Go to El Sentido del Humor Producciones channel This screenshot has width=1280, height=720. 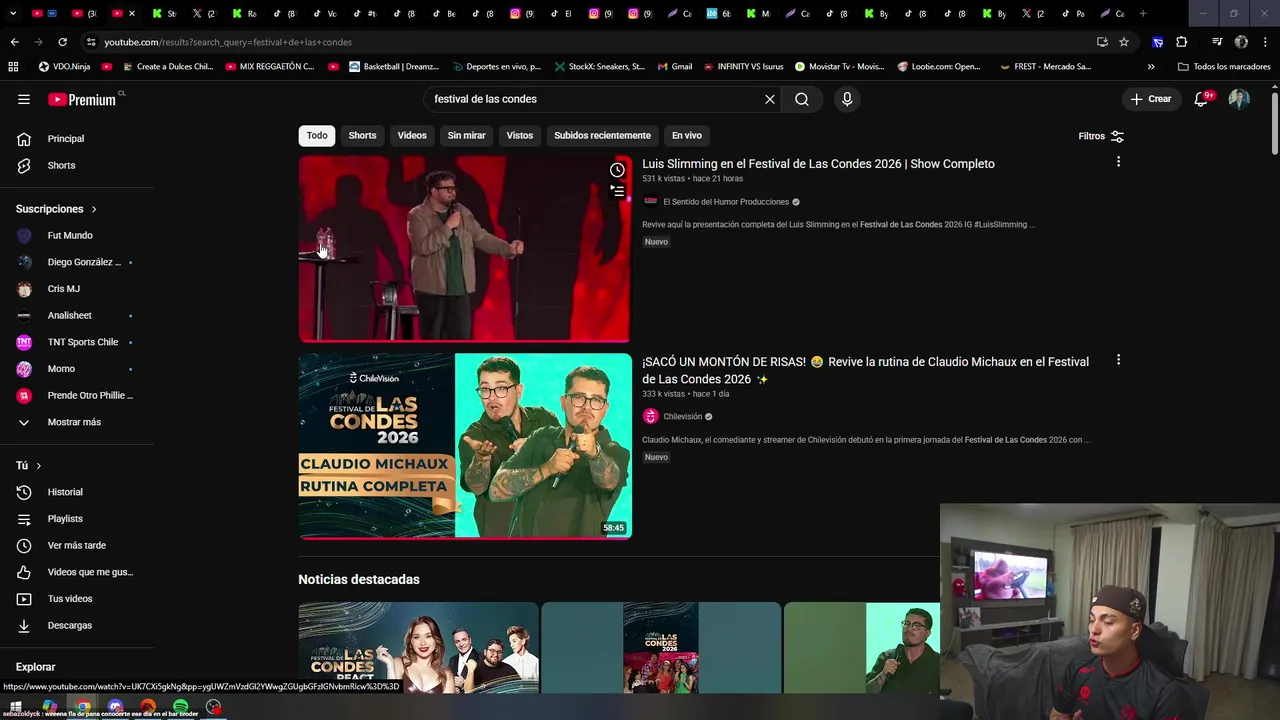pyautogui.click(x=726, y=202)
